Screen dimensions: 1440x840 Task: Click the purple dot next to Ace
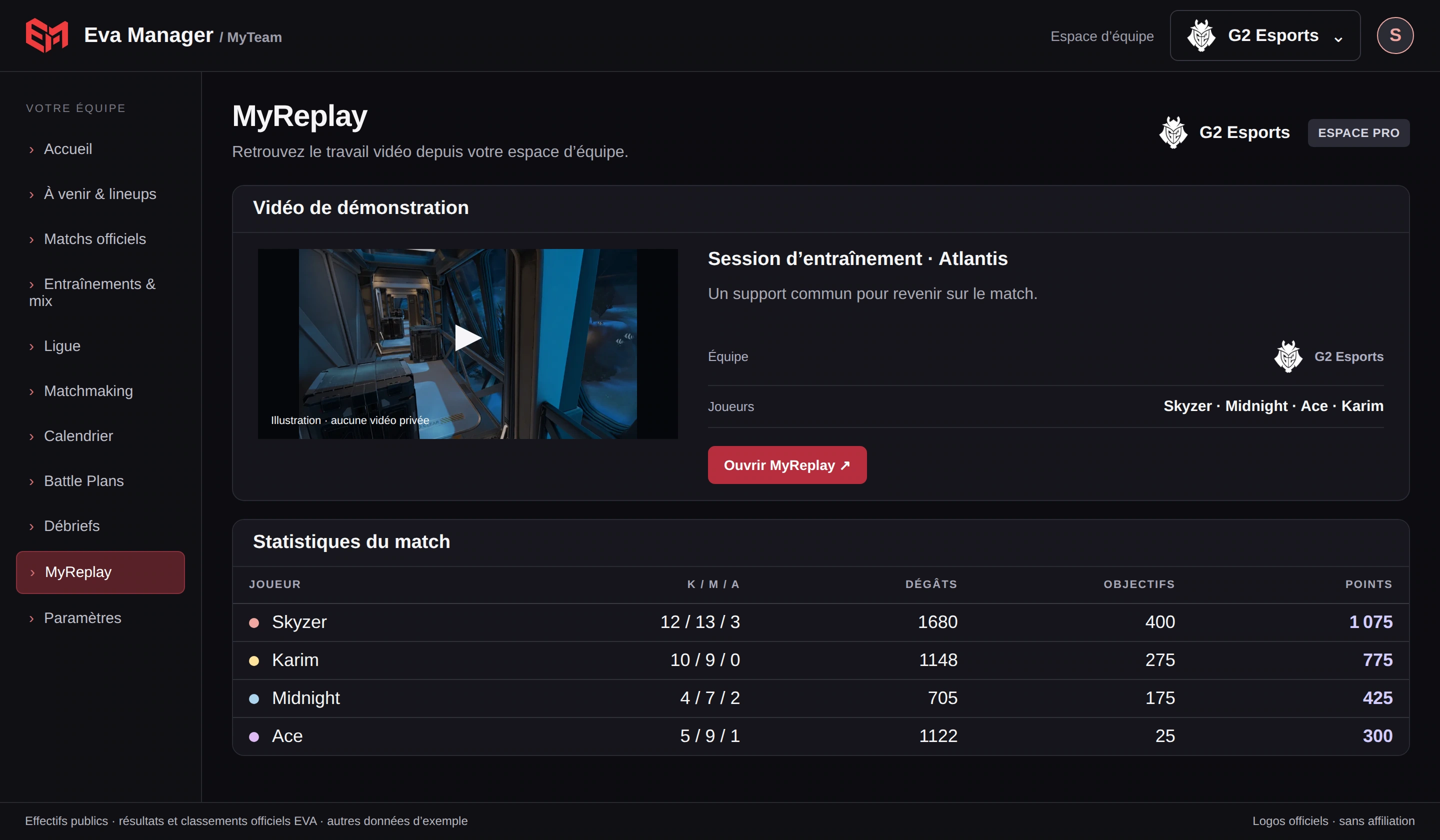point(254,737)
